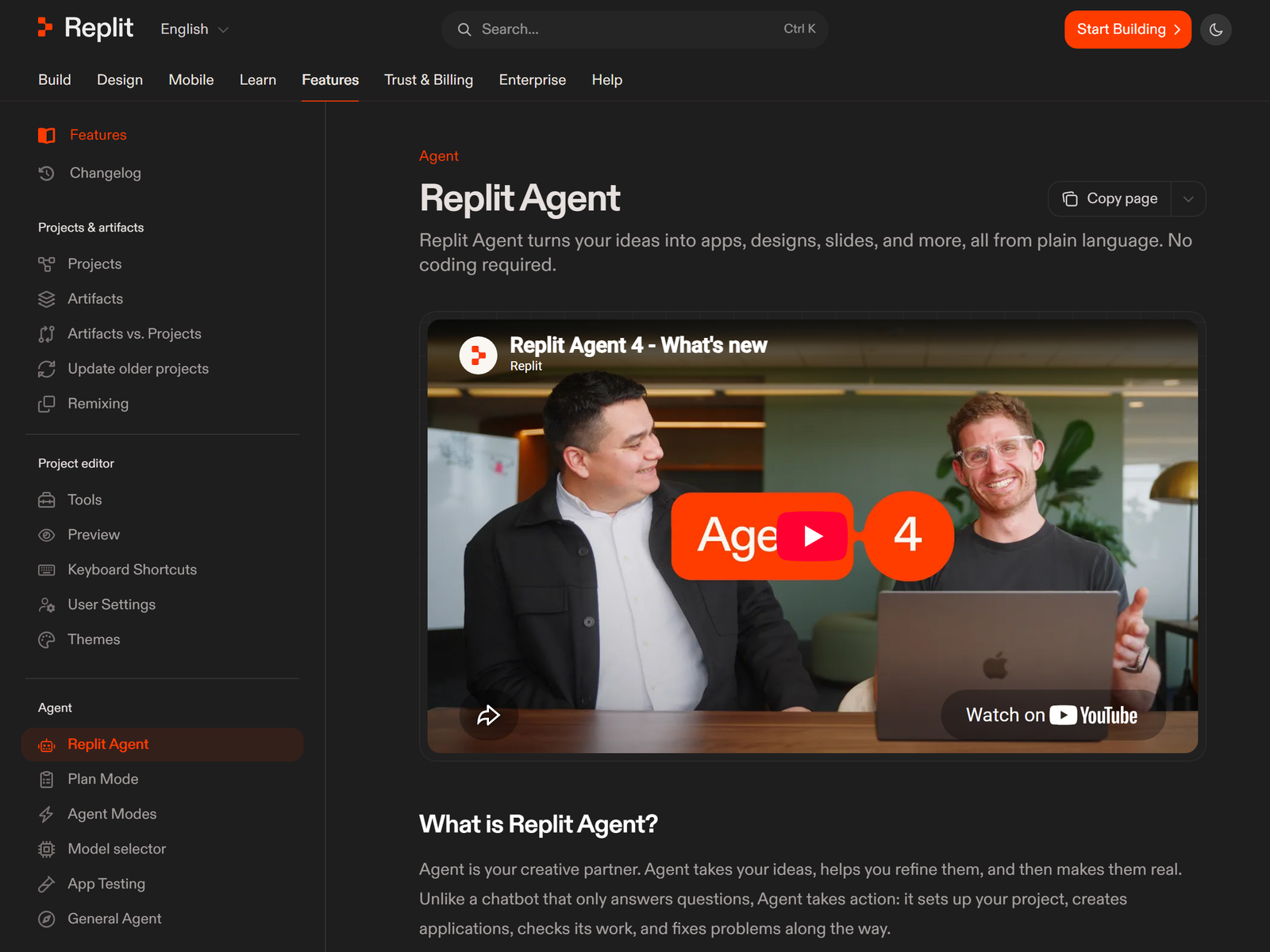Click the Keyboard Shortcuts keyboard icon
Image resolution: width=1270 pixels, height=952 pixels.
(47, 570)
